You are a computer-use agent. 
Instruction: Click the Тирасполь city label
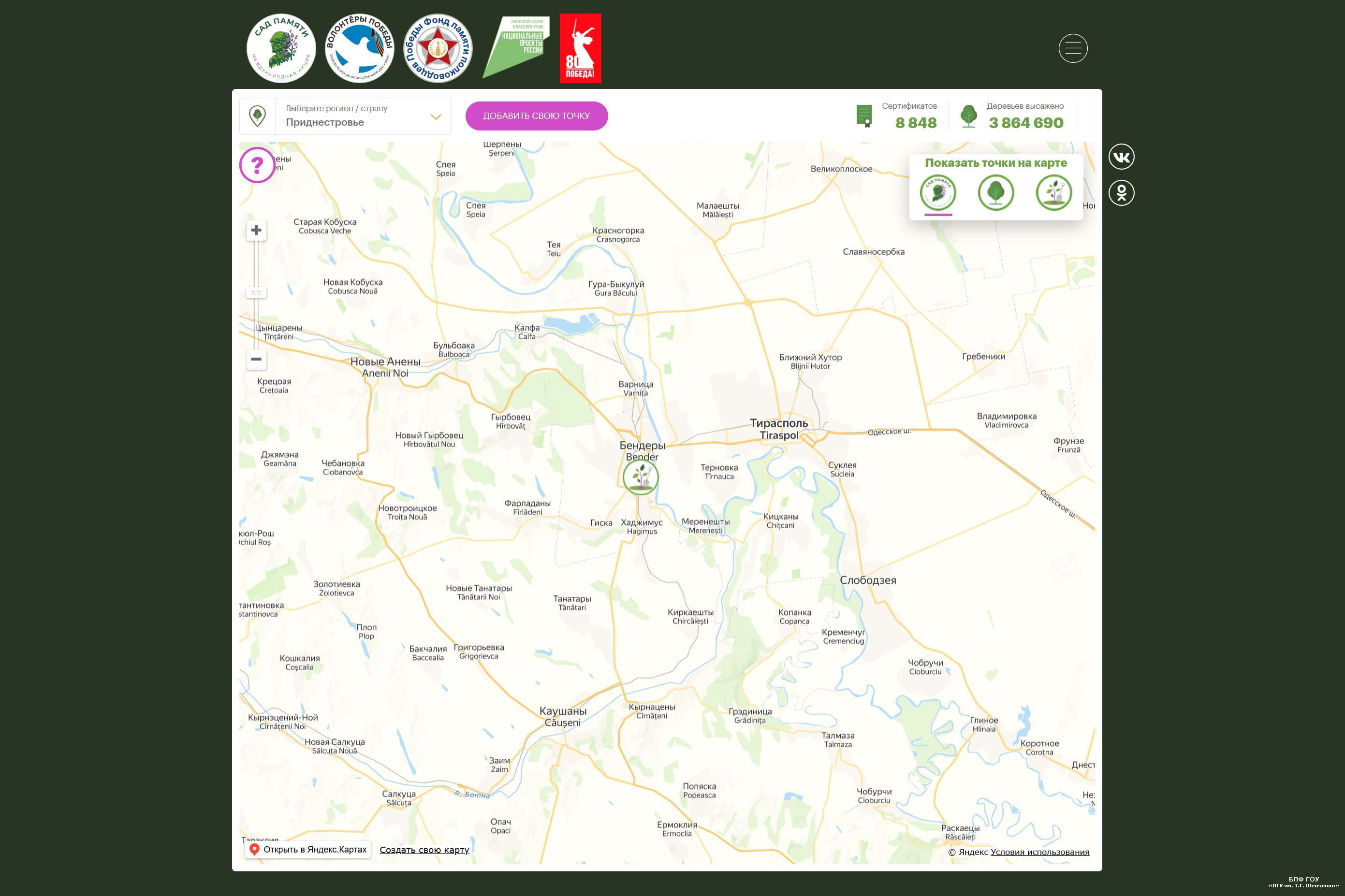778,429
